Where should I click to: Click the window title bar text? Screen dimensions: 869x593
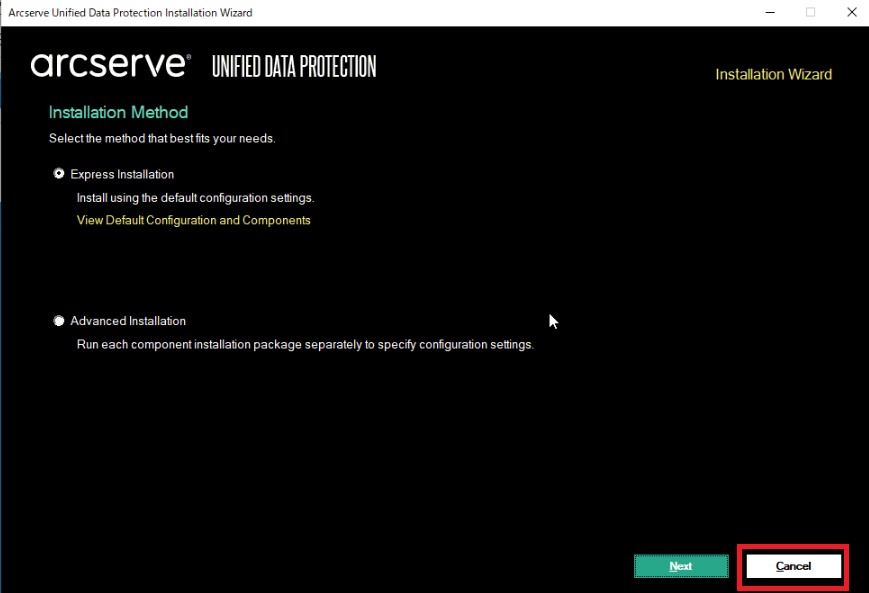(x=130, y=12)
